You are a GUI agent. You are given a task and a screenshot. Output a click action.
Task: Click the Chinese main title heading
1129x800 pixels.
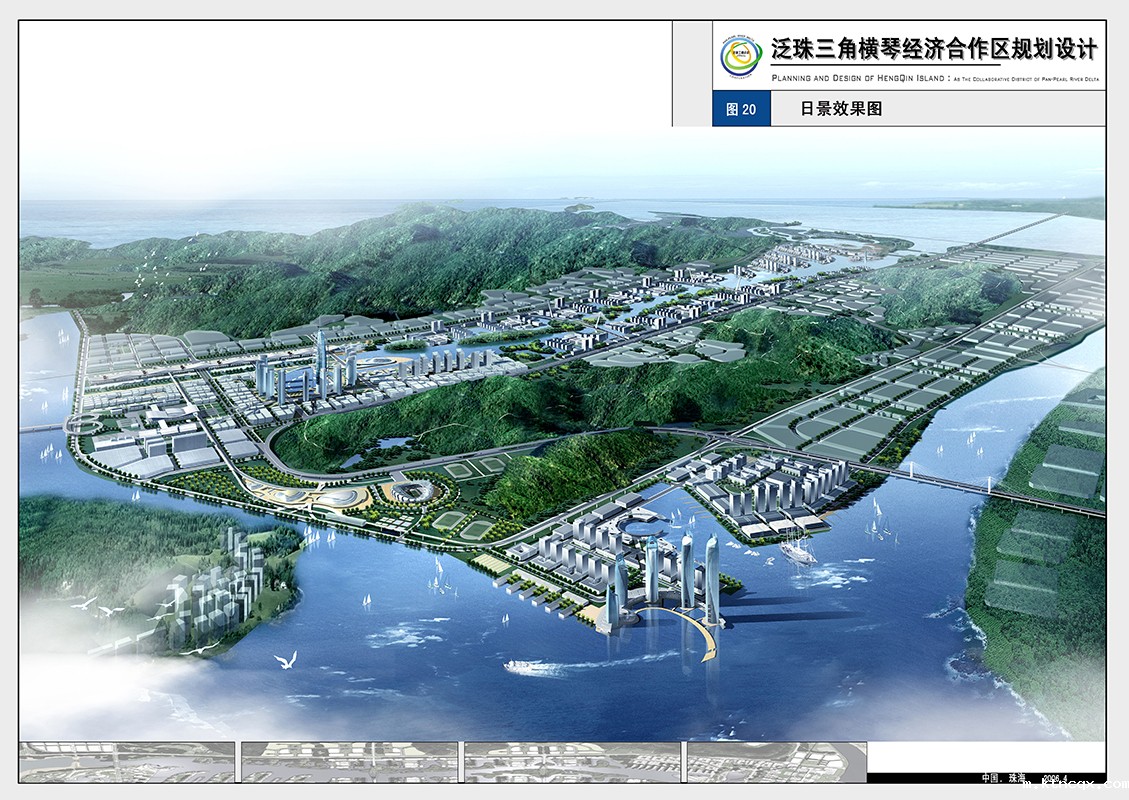933,49
